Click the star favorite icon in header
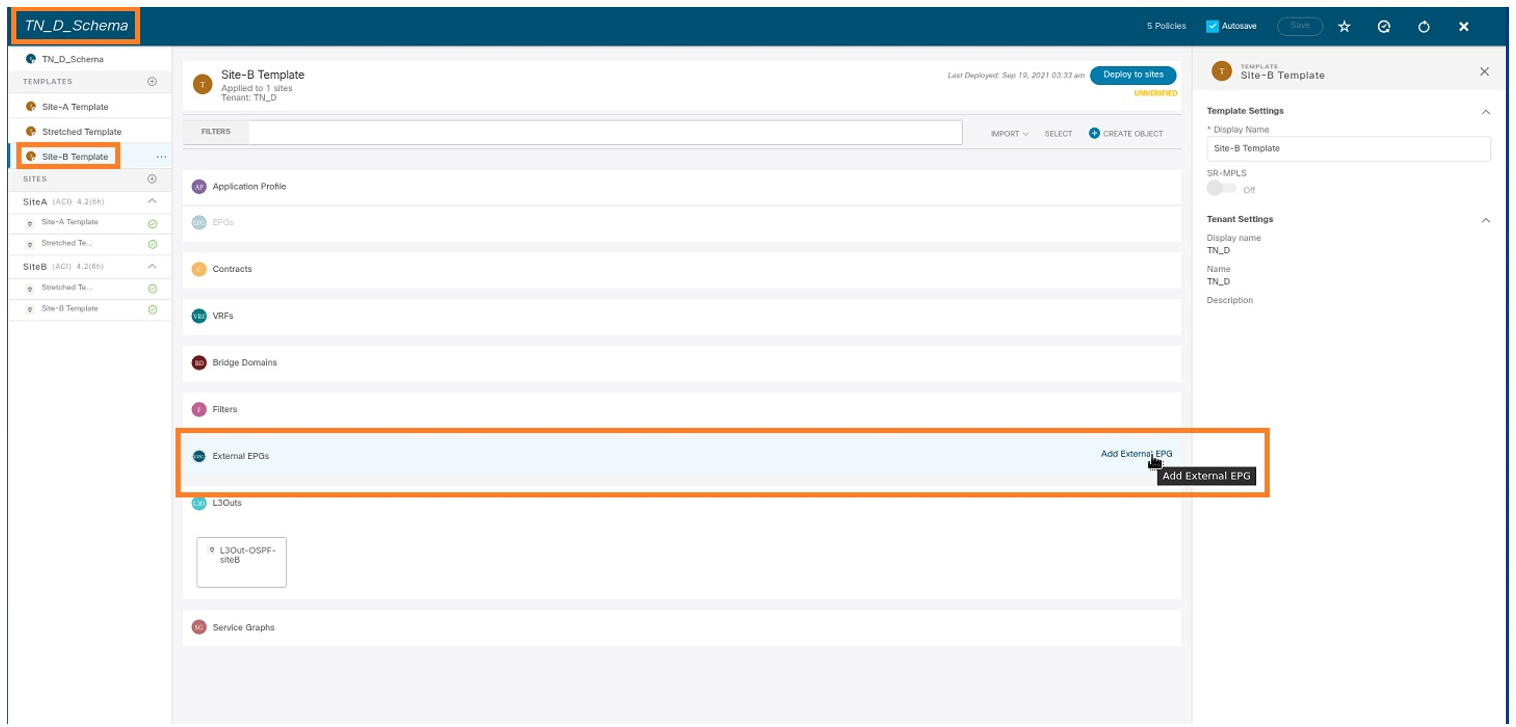This screenshot has height=727, width=1516. [1344, 27]
